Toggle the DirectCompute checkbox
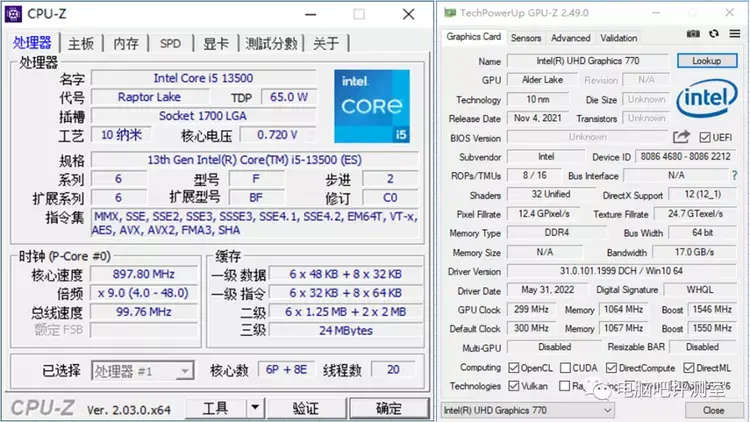Screen dimensions: 750x422 coord(611,367)
